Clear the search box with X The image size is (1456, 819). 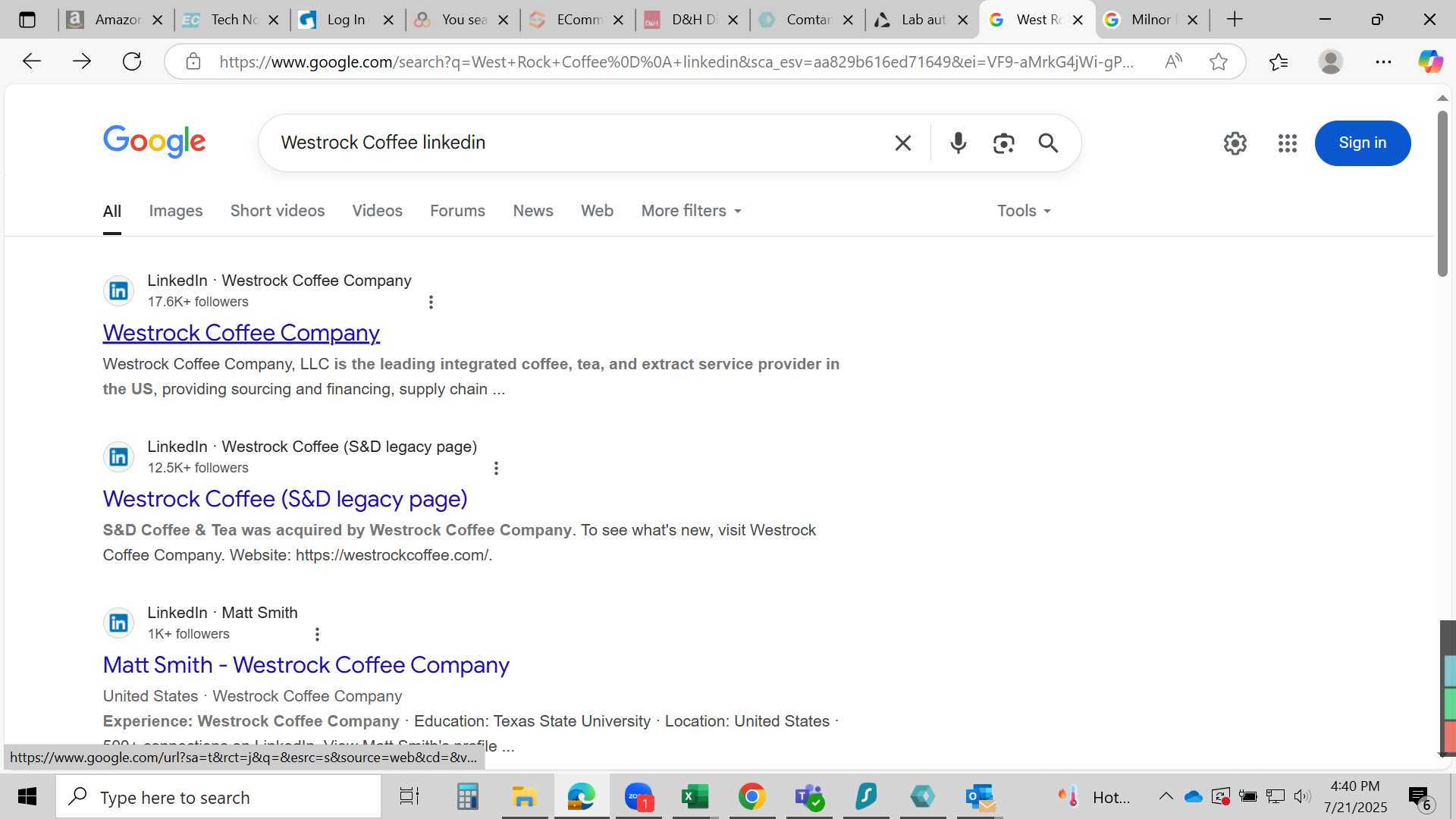click(x=902, y=143)
